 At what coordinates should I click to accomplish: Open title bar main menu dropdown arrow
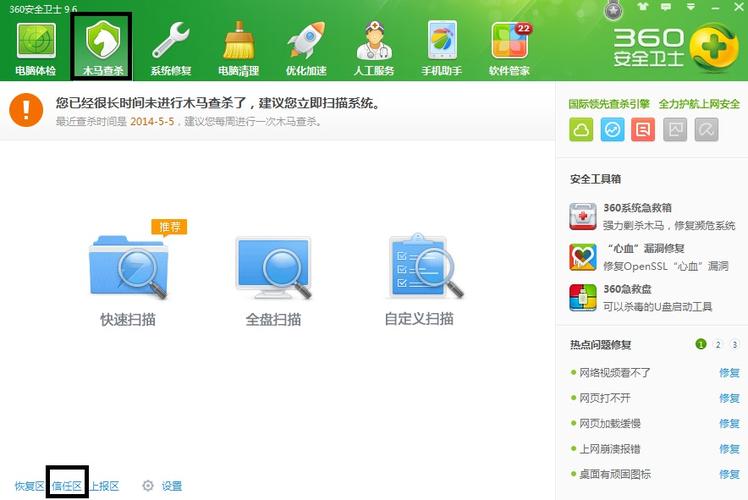coord(690,7)
